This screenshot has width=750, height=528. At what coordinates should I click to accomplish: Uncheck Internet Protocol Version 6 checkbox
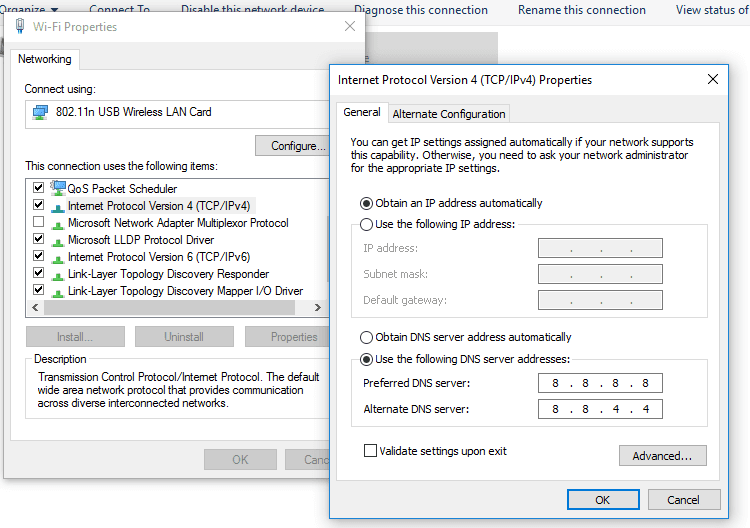click(x=39, y=255)
